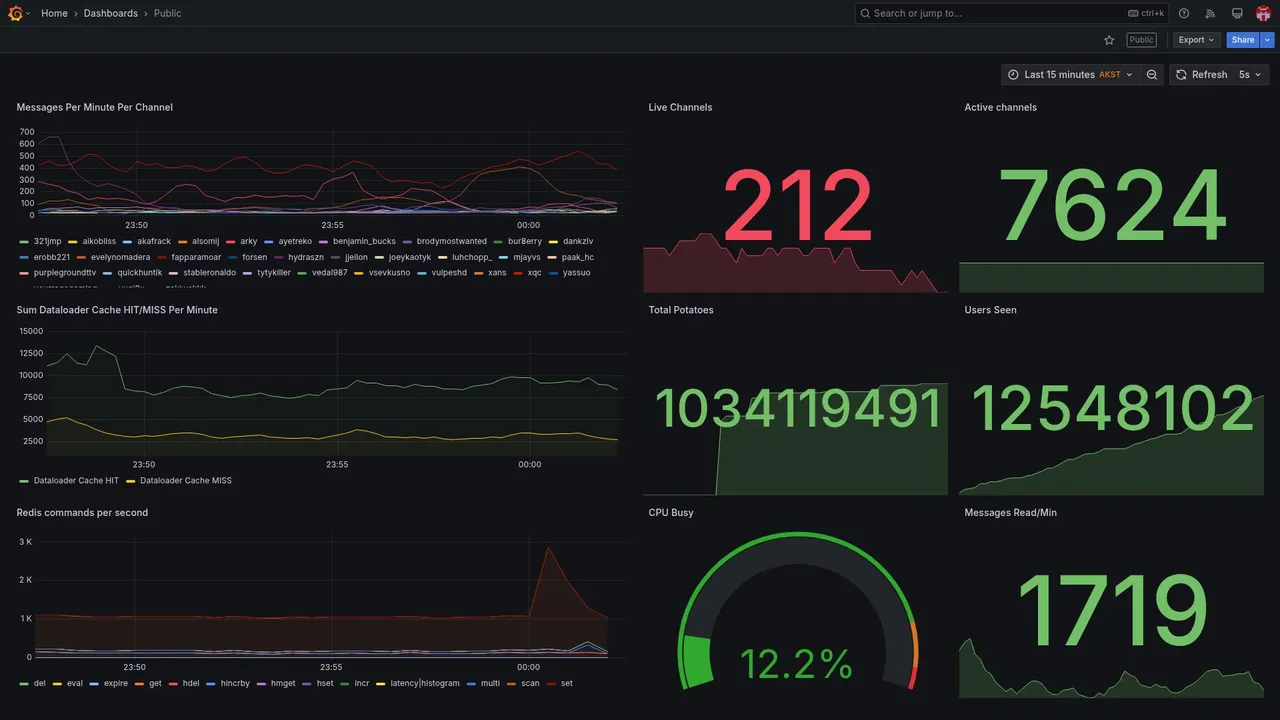Screen dimensions: 1280x720
Task: Zoom out the time range
Action: [x=1152, y=75]
